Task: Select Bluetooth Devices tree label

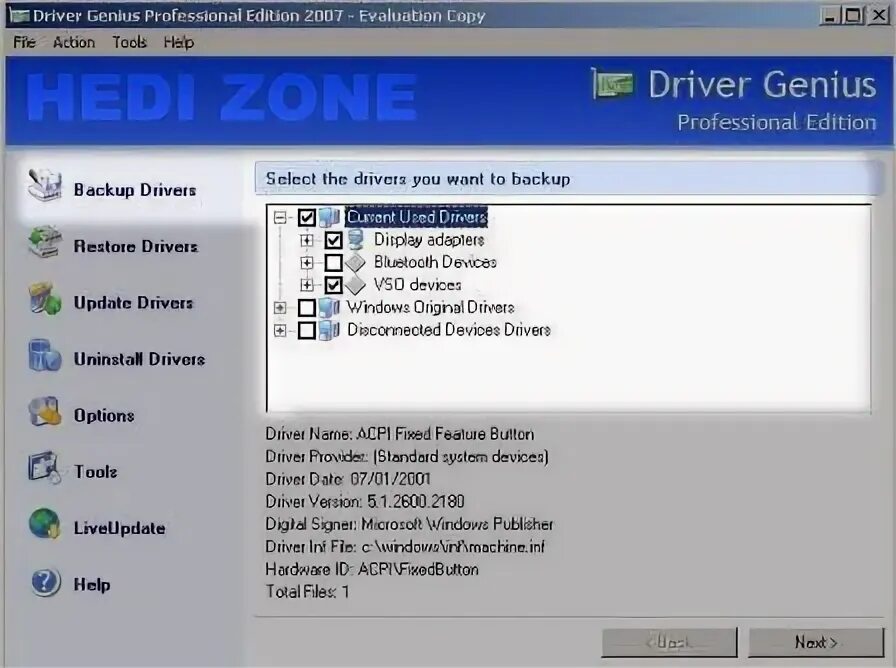Action: pyautogui.click(x=435, y=262)
